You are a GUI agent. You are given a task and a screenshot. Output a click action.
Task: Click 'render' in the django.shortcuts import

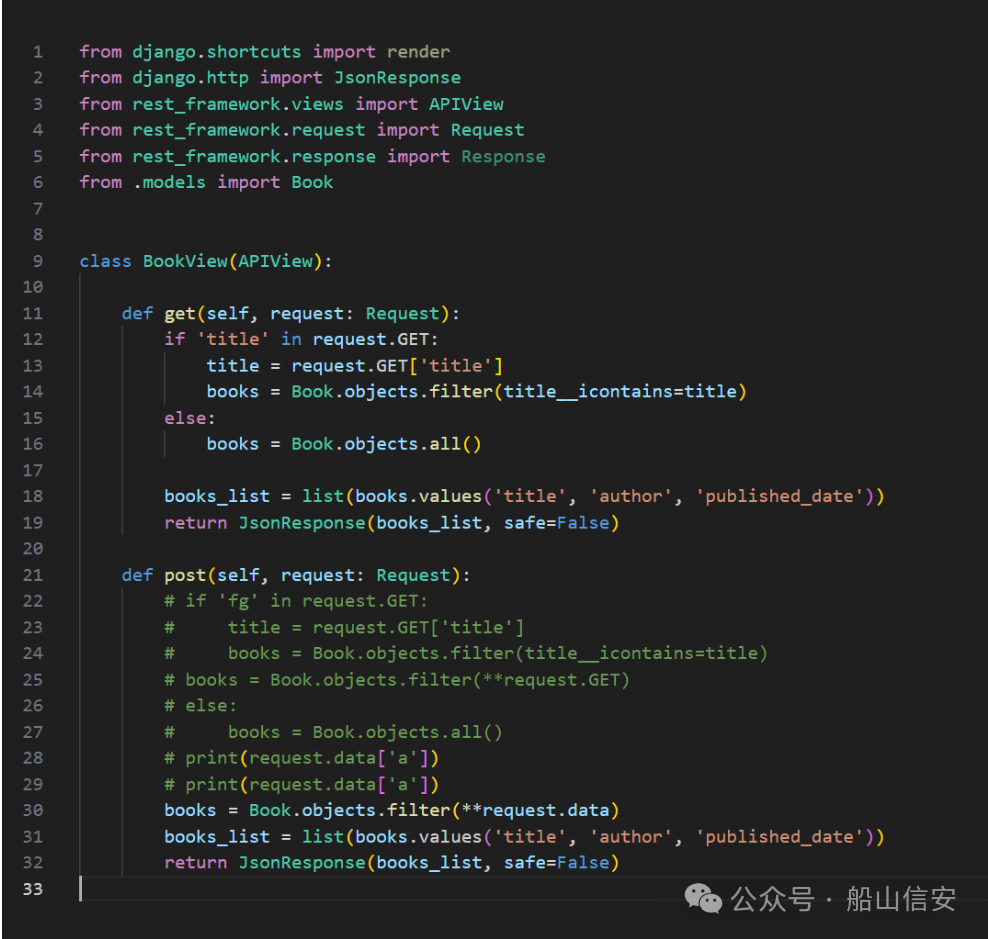(418, 52)
